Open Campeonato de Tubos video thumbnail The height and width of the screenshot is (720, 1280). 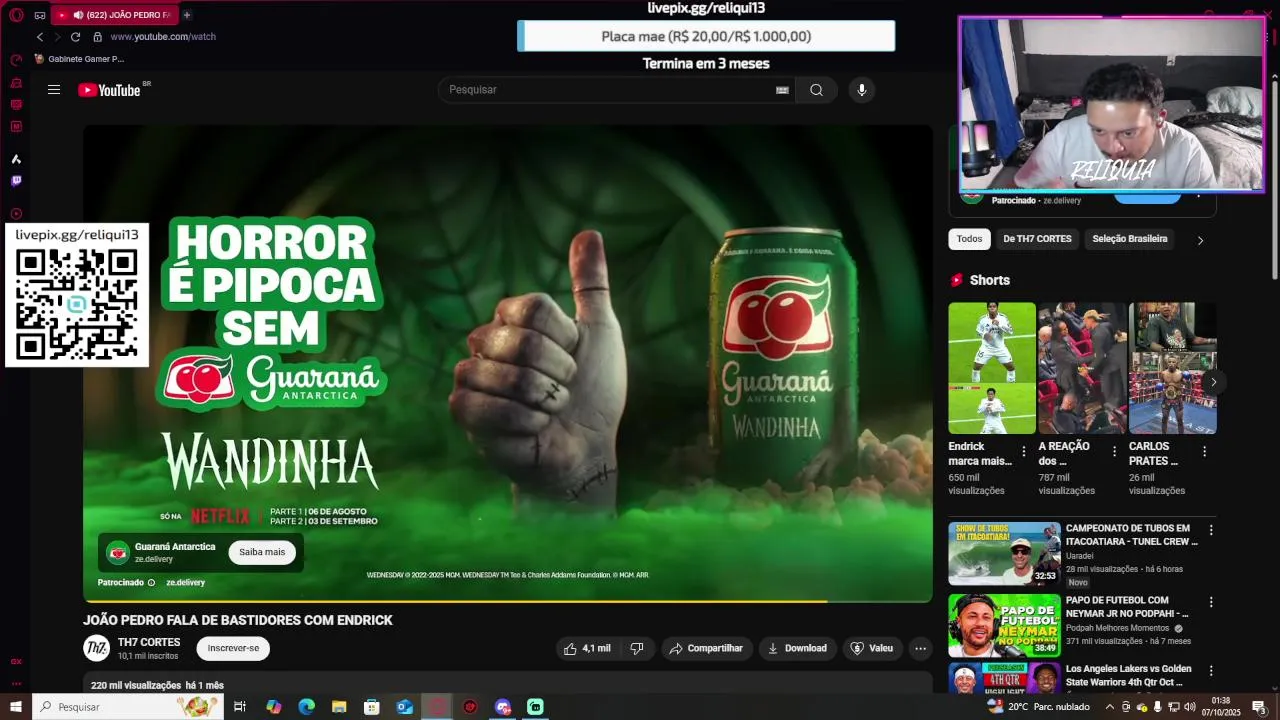click(x=1005, y=553)
